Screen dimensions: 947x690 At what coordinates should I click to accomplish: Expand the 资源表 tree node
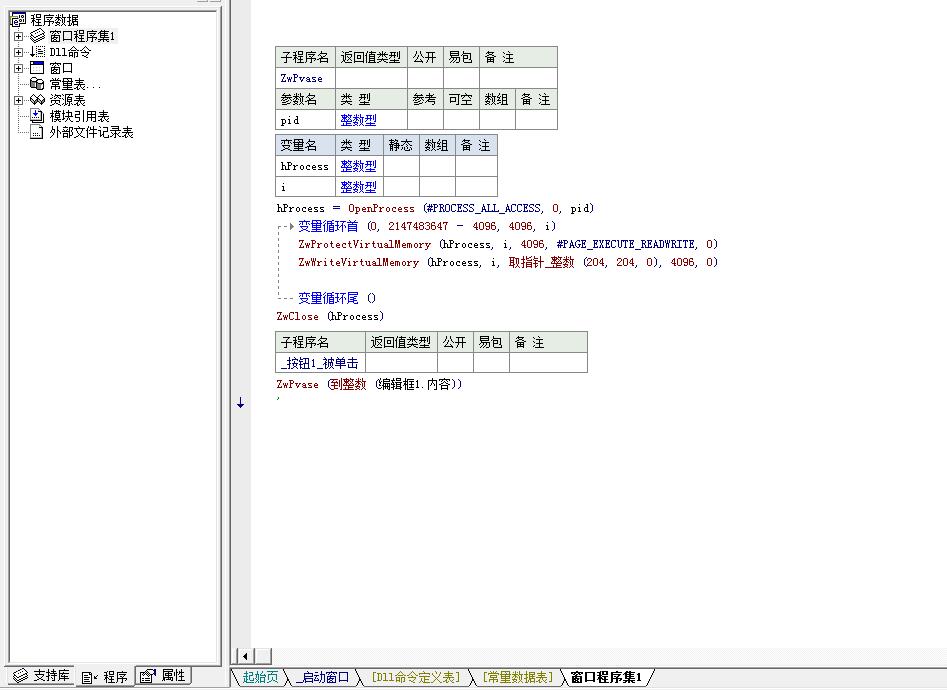(x=19, y=100)
